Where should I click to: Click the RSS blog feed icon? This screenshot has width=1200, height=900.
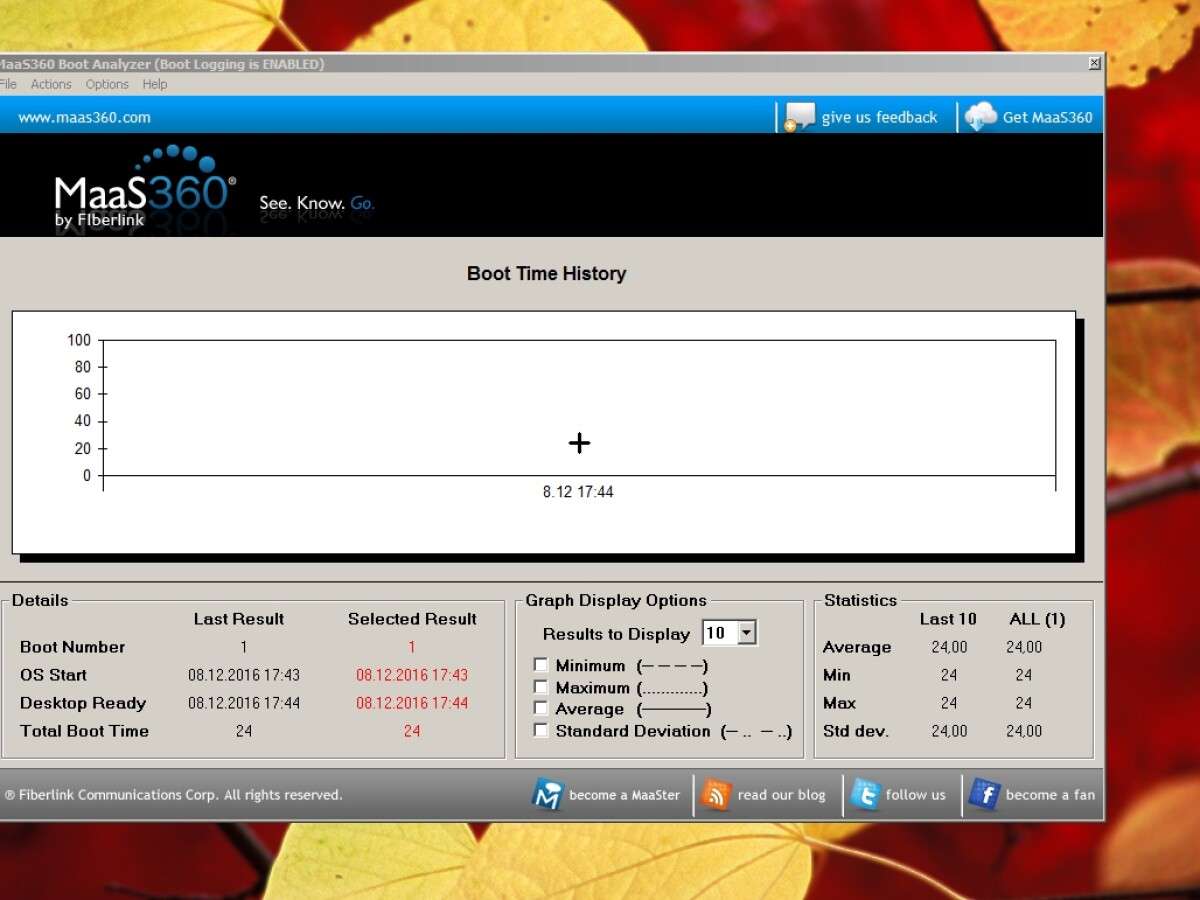click(716, 795)
